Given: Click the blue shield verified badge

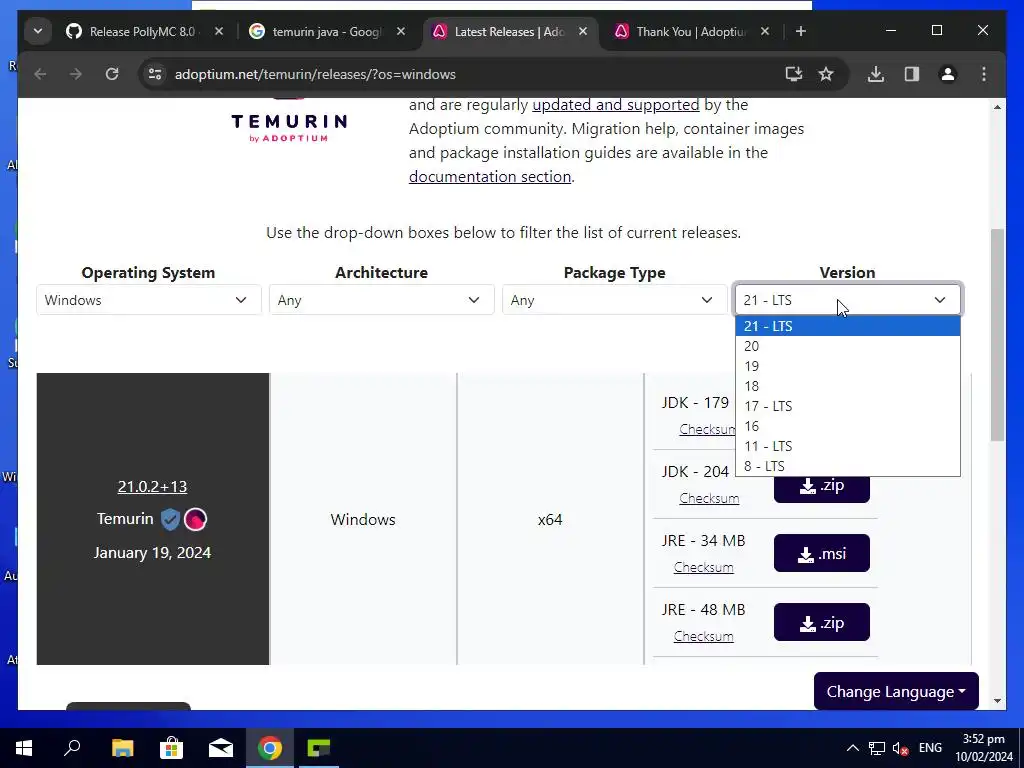Looking at the screenshot, I should [170, 519].
